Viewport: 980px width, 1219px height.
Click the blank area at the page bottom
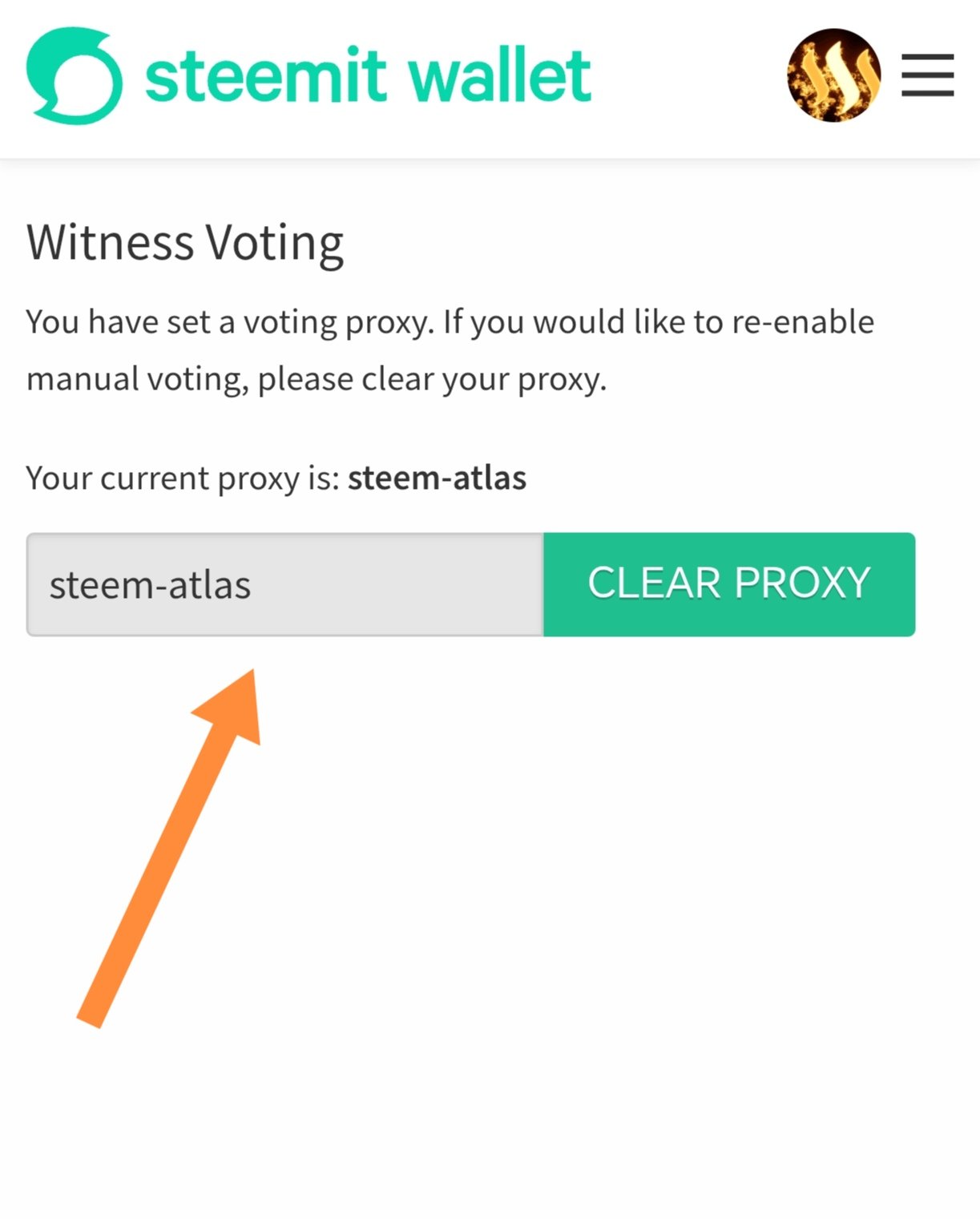click(x=490, y=1138)
